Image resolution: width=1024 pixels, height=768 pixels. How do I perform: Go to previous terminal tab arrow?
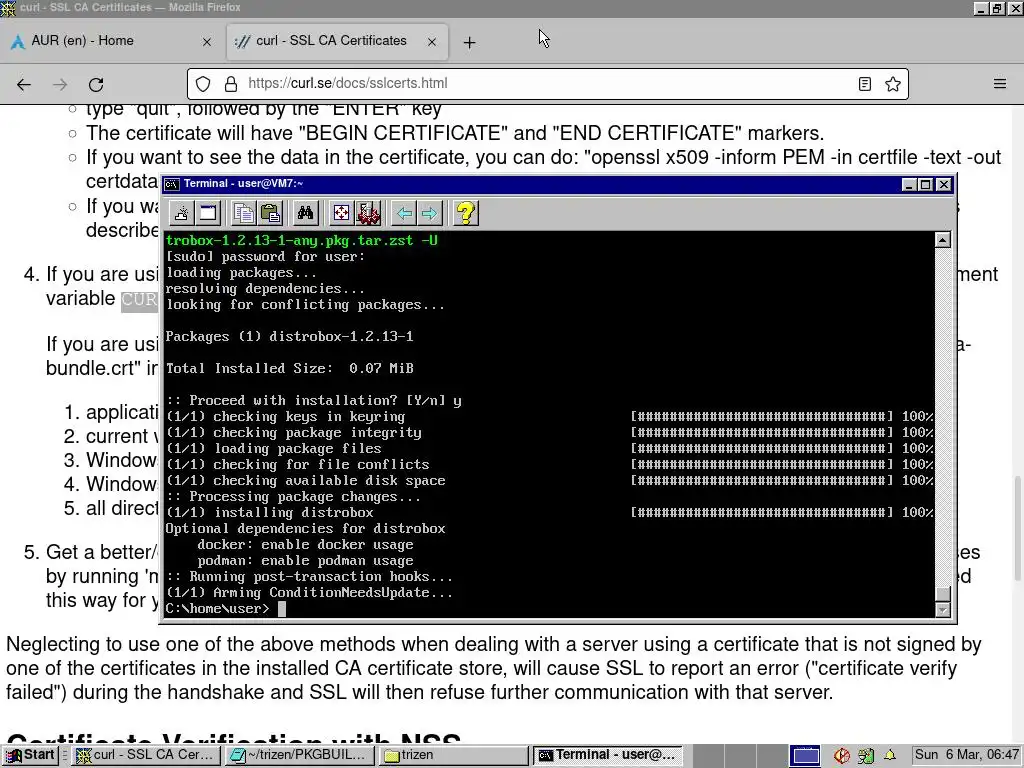click(404, 213)
